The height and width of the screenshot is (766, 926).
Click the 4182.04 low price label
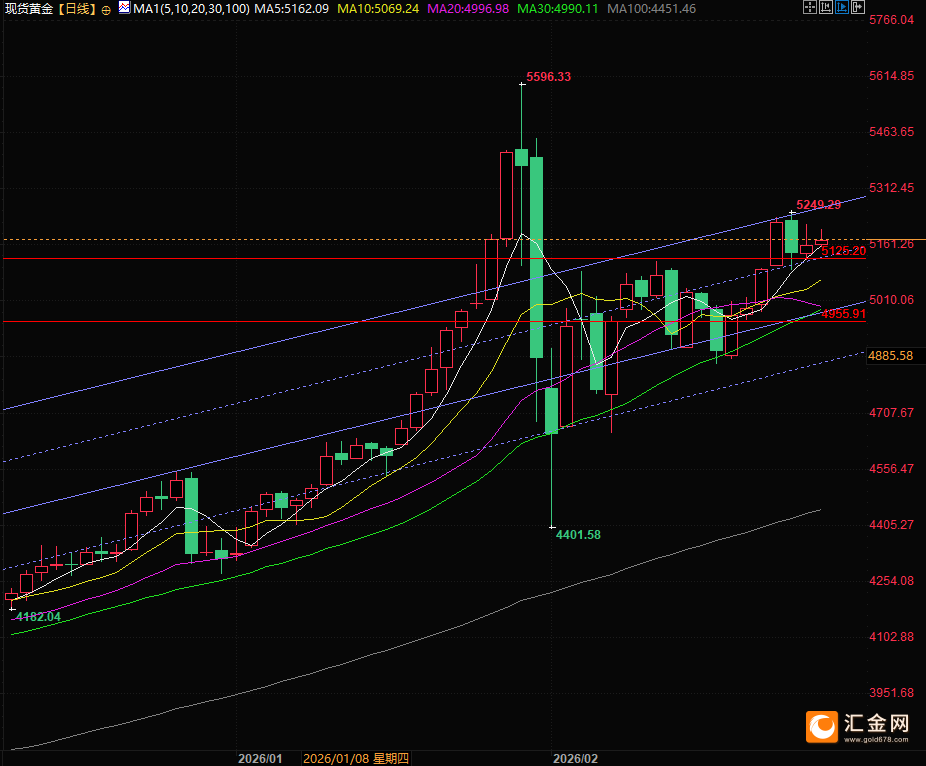(38, 617)
